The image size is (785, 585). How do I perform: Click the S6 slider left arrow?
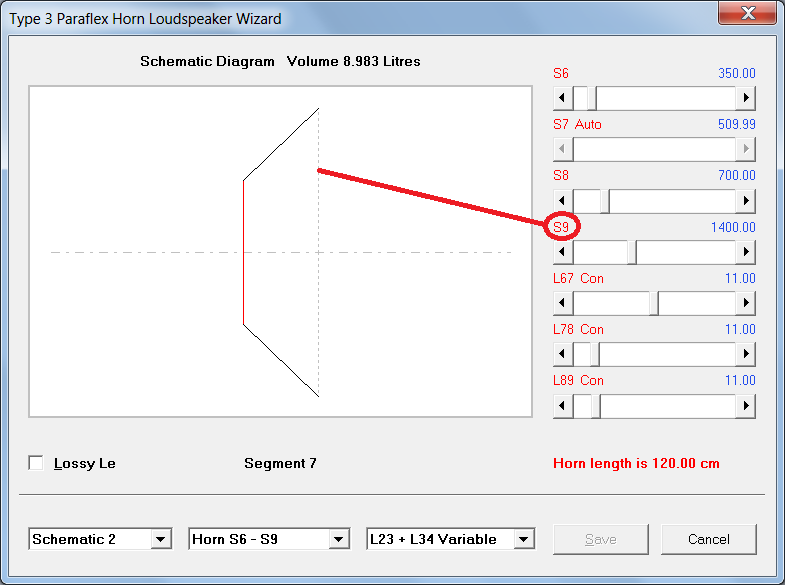click(563, 98)
